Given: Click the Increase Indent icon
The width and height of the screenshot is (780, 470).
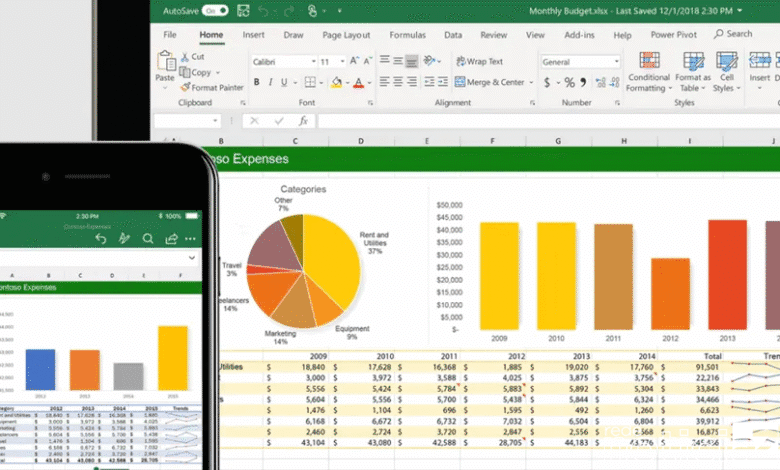Looking at the screenshot, I should [443, 82].
